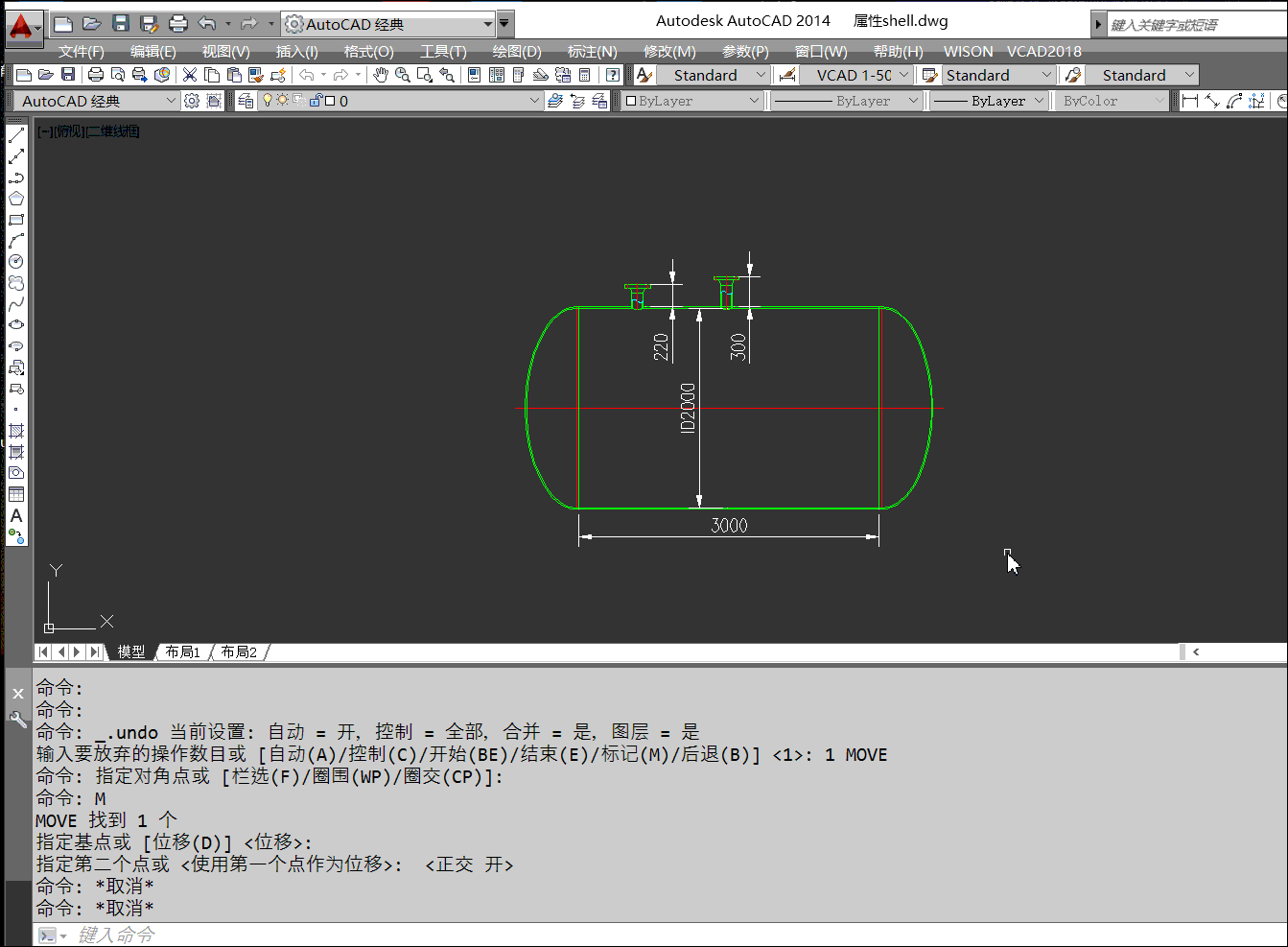Open the 修改(M) menu
The width and height of the screenshot is (1288, 947).
point(668,51)
